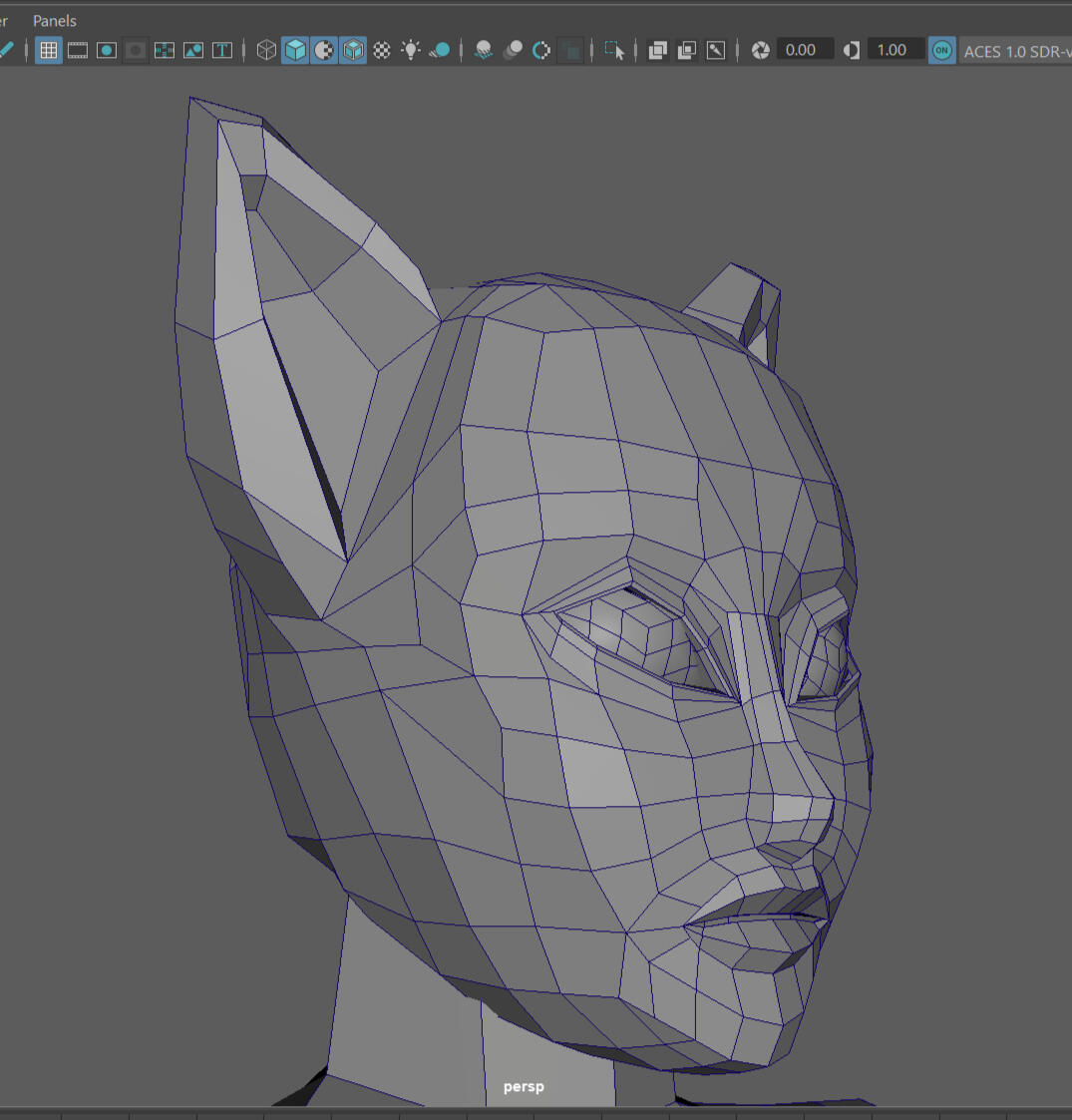Switch to Wireframe display mode
The image size is (1072, 1120).
pos(266,50)
